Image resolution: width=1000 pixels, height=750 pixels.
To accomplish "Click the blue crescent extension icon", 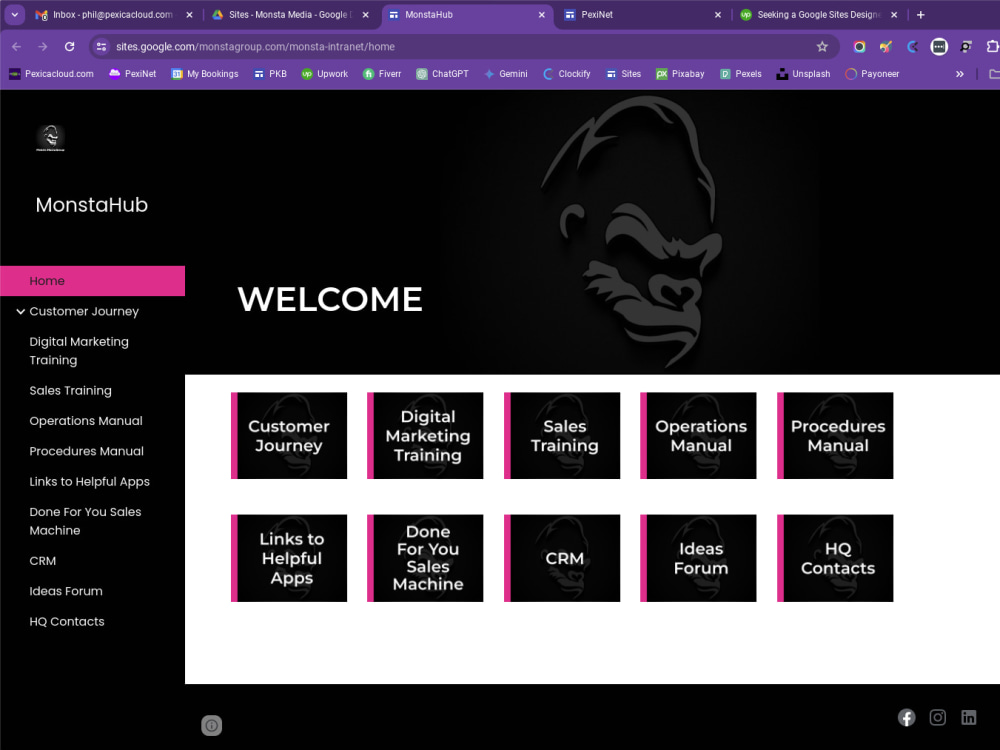I will (x=913, y=47).
